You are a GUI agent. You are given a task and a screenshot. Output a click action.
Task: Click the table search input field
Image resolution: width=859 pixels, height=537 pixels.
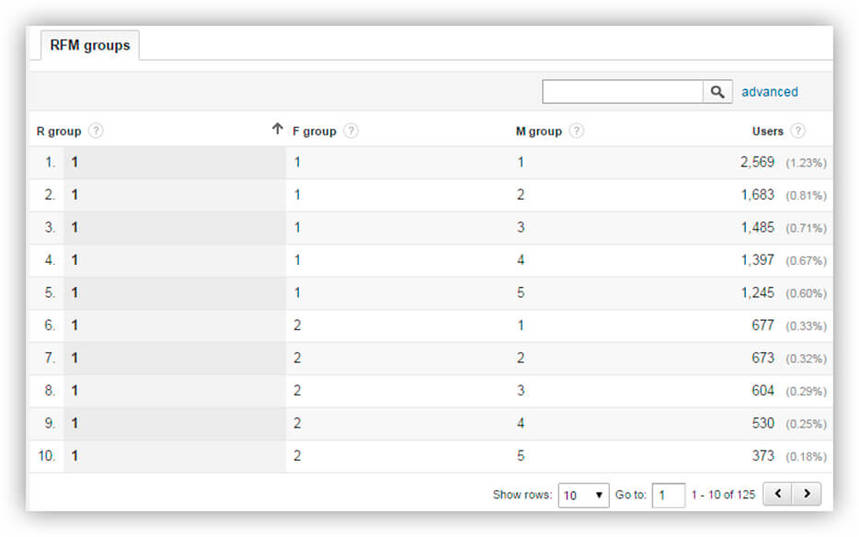tap(622, 92)
